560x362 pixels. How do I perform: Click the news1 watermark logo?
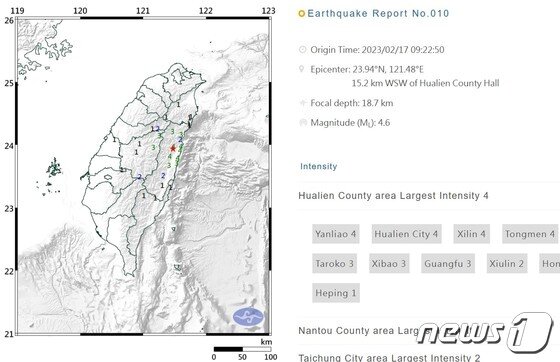(x=485, y=333)
